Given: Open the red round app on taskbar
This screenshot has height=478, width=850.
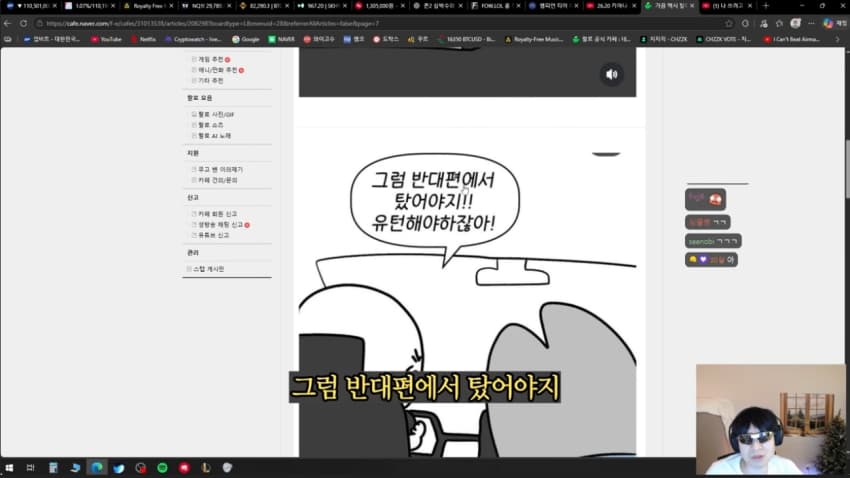Looking at the screenshot, I should [x=184, y=468].
